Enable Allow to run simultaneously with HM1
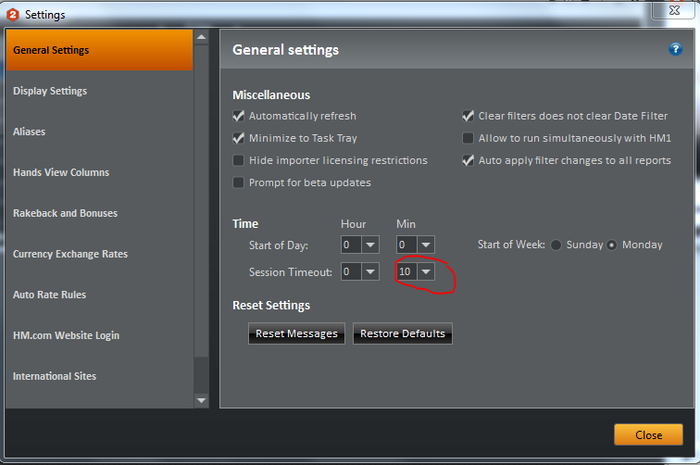The height and width of the screenshot is (465, 700). tap(468, 138)
